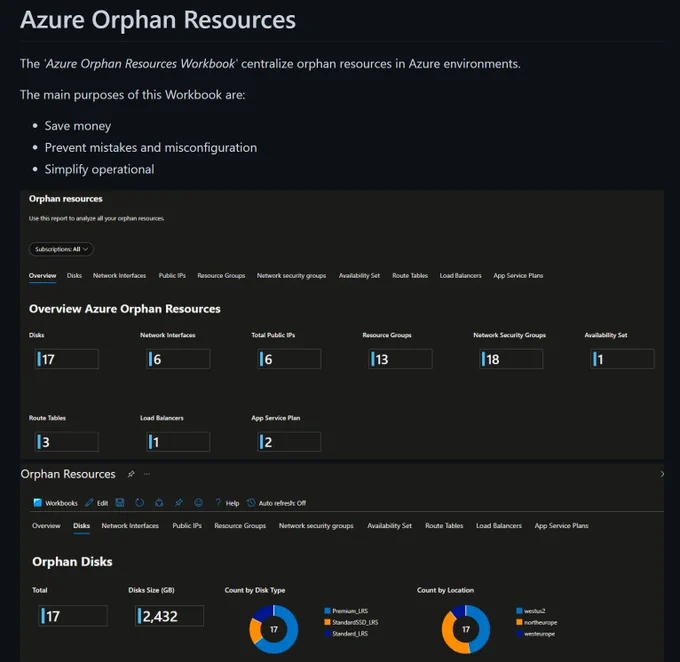
Task: Click the 'Simplify operational' bullet text
Action: (x=99, y=169)
